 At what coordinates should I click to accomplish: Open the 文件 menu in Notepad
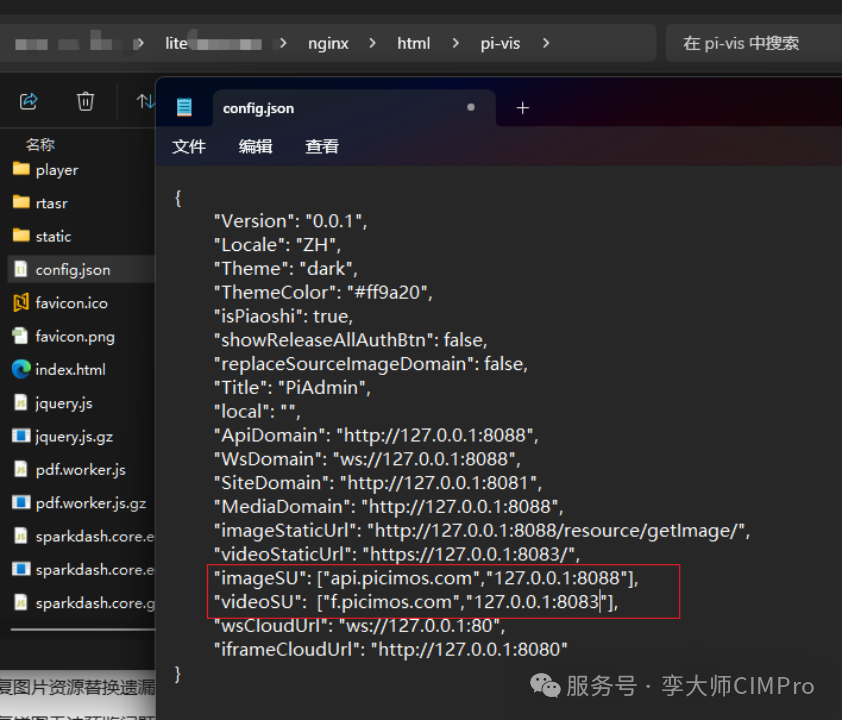pyautogui.click(x=189, y=146)
